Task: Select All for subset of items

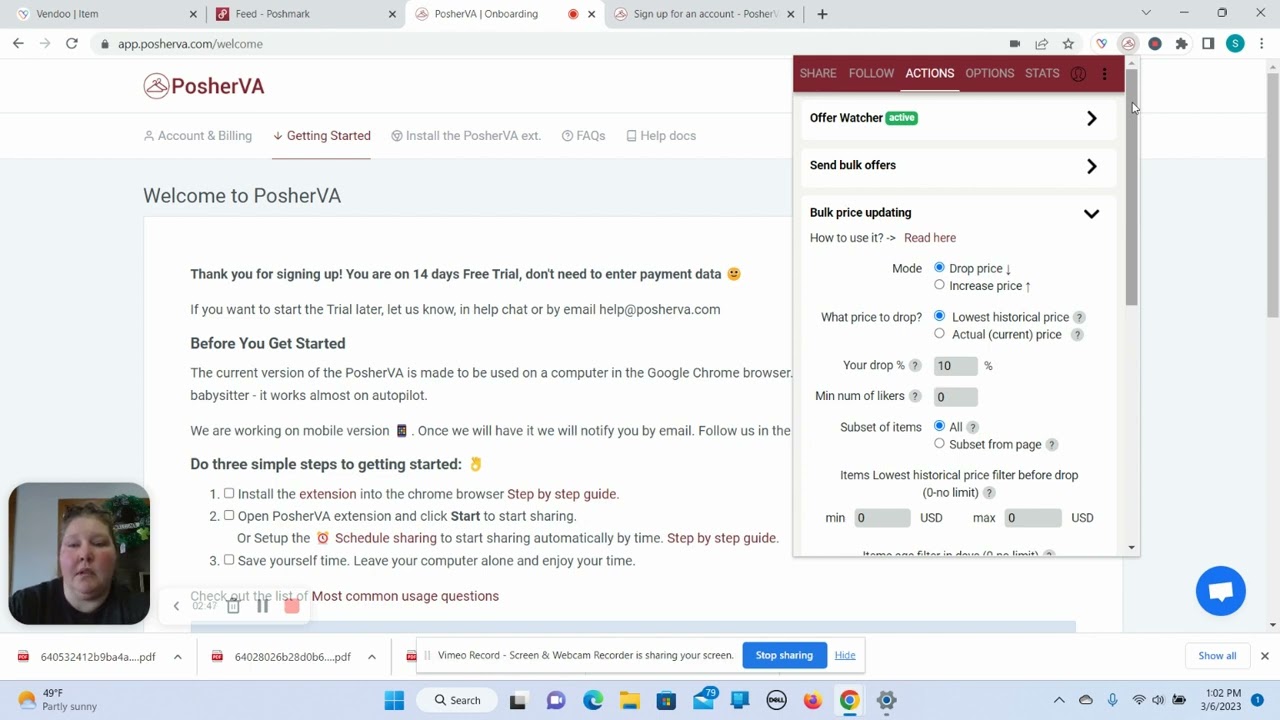Action: pos(939,426)
